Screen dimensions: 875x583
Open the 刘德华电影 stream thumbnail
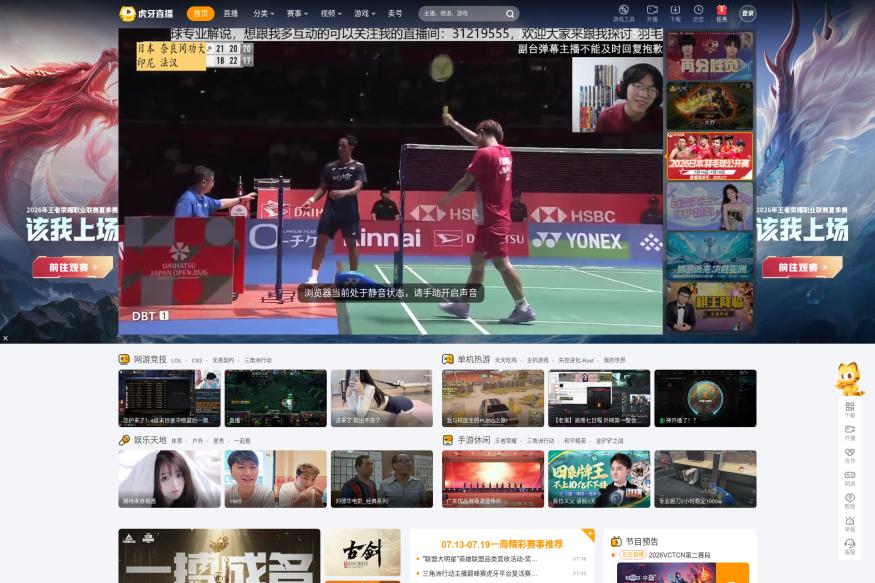[382, 479]
